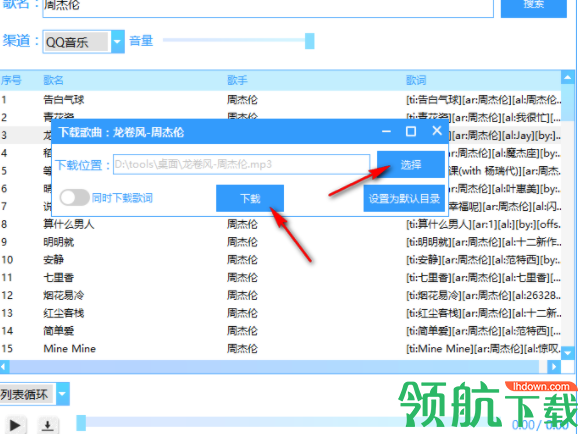This screenshot has height=434, width=578.
Task: Click the down arrow of the vertical scrollbar
Action: point(567,353)
